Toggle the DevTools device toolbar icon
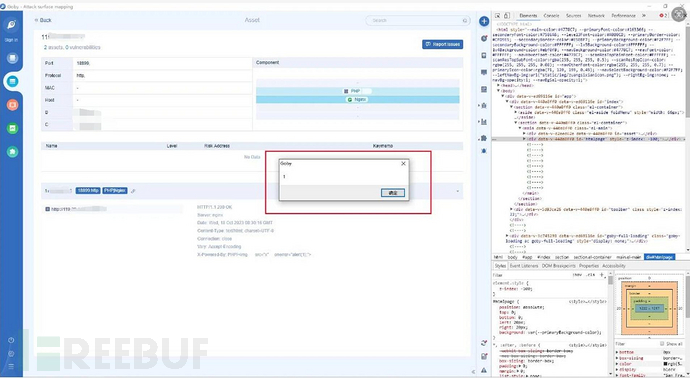Viewport: 690px width, 378px height. [507, 15]
